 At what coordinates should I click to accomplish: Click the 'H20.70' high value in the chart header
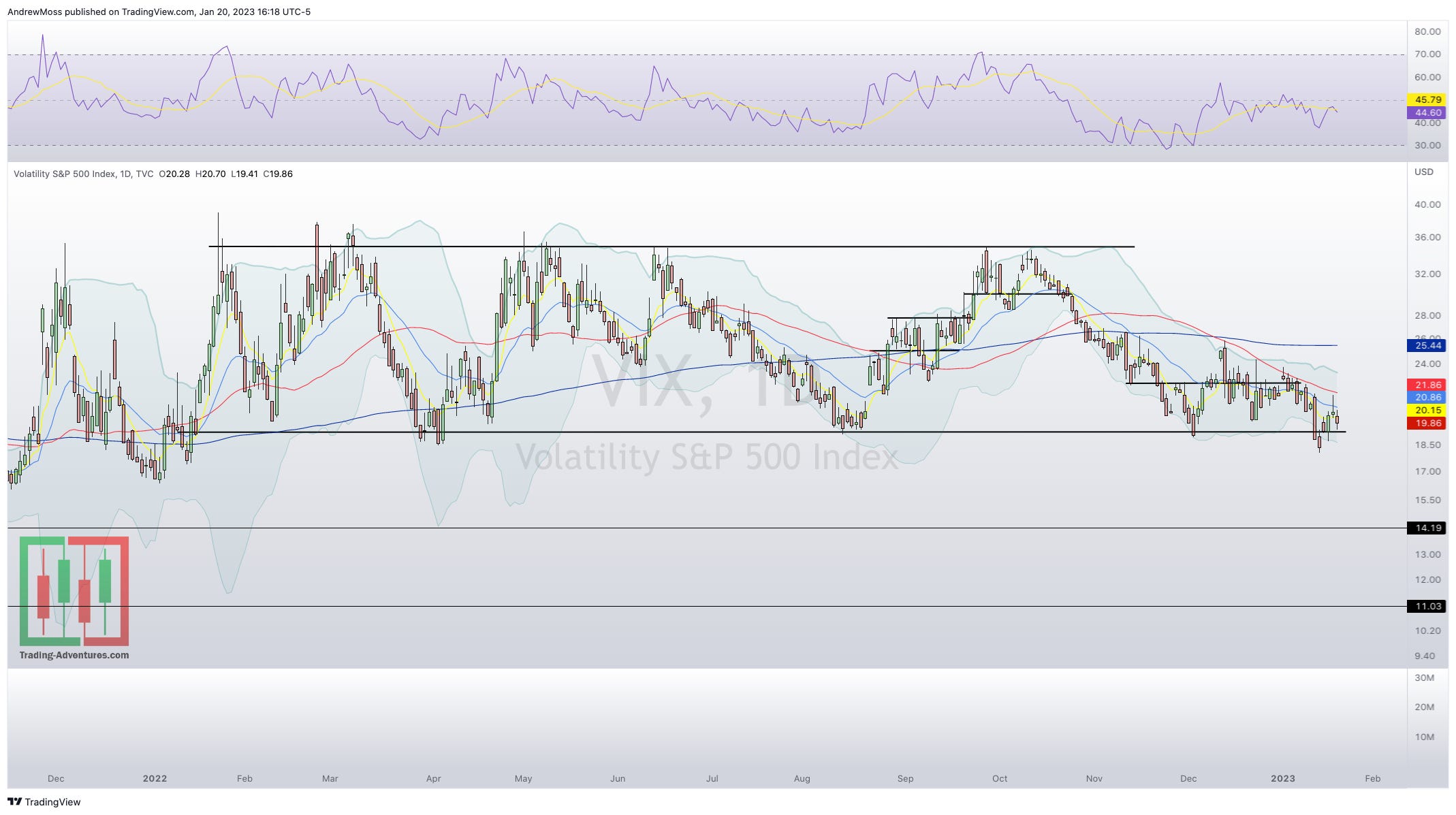(x=210, y=174)
